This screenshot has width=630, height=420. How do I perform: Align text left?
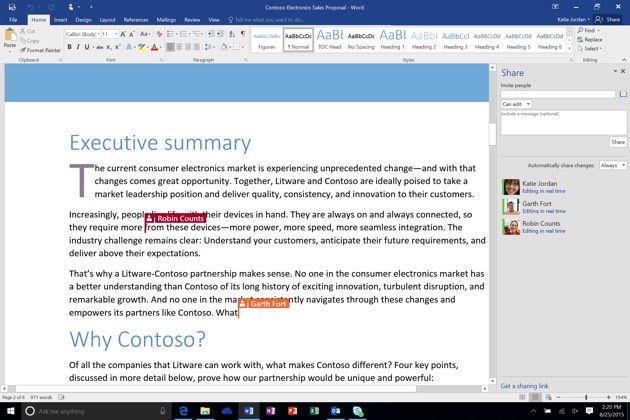pyautogui.click(x=170, y=47)
